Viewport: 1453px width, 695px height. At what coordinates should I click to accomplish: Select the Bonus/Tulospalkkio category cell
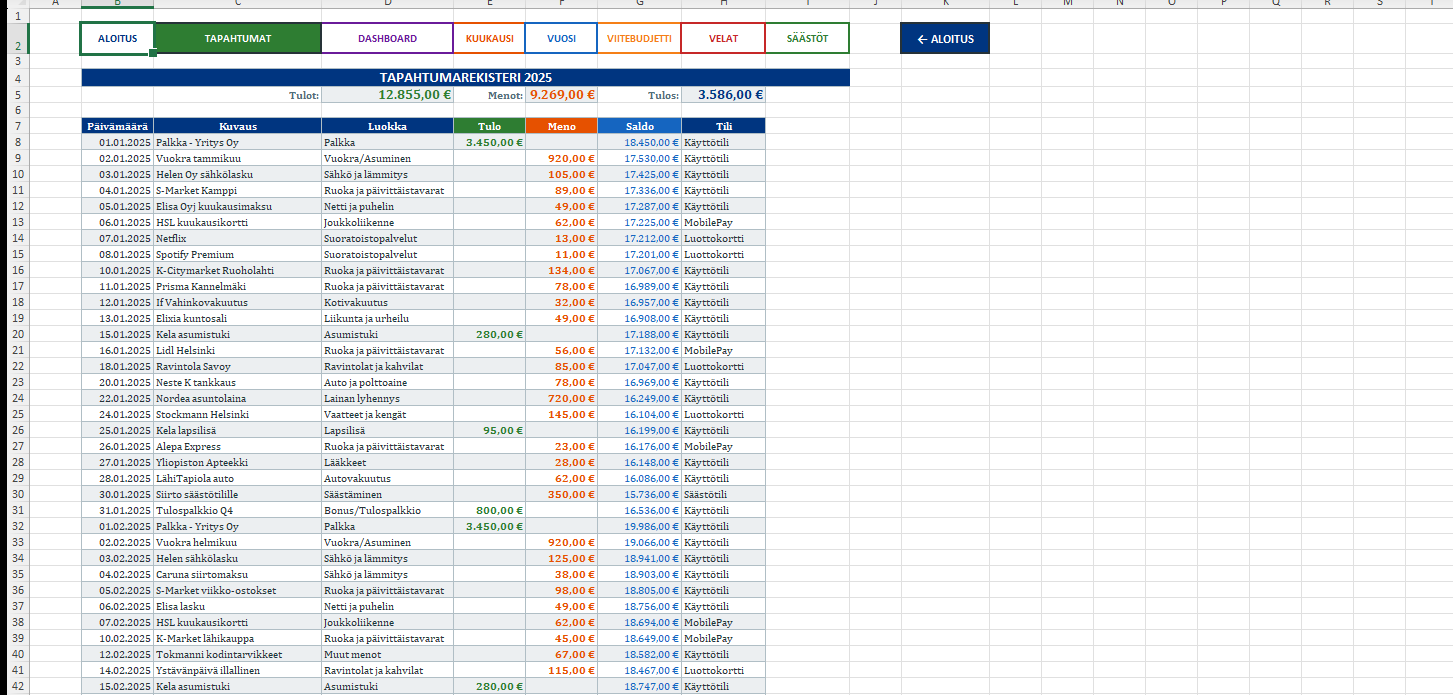pos(387,510)
